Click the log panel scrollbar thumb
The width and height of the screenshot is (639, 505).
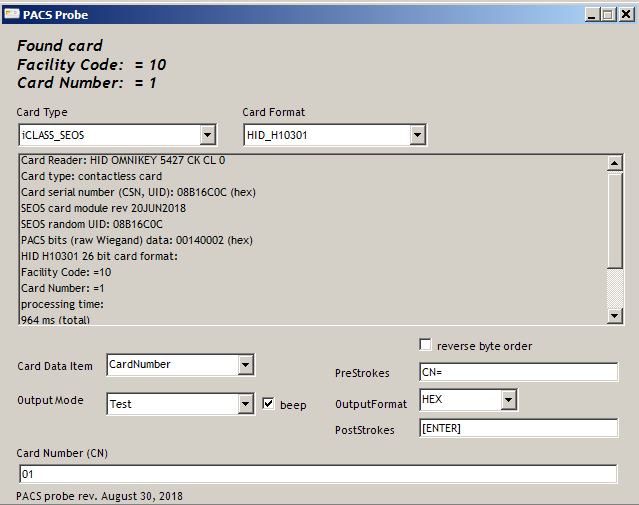(615, 220)
